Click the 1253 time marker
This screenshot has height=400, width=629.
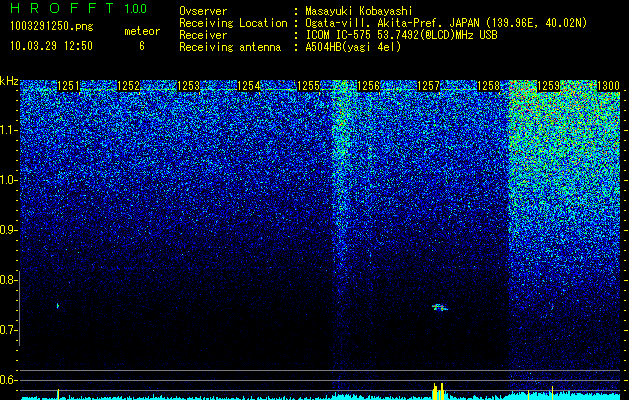(189, 86)
